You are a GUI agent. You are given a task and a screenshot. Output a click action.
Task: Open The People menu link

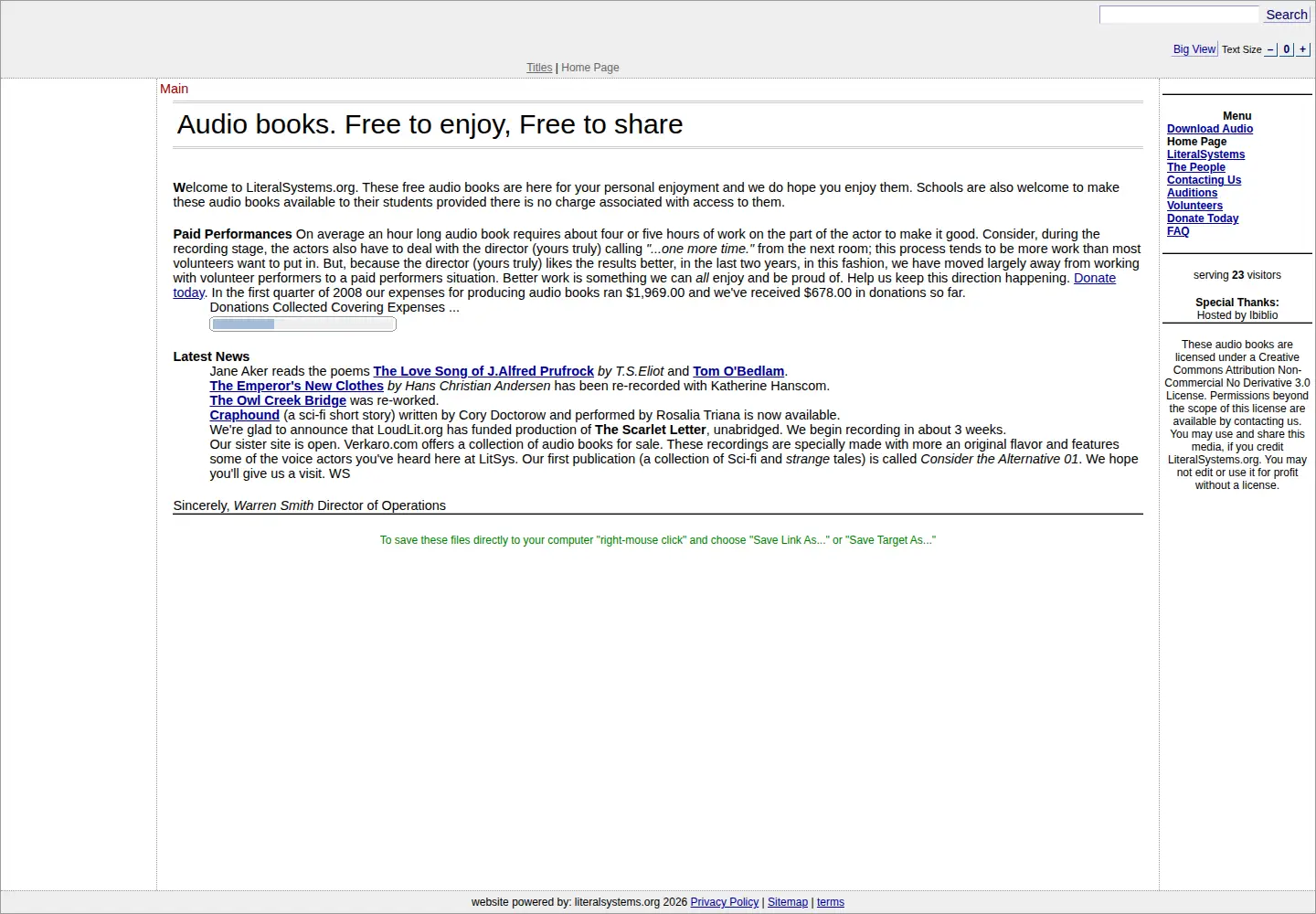click(x=1196, y=167)
